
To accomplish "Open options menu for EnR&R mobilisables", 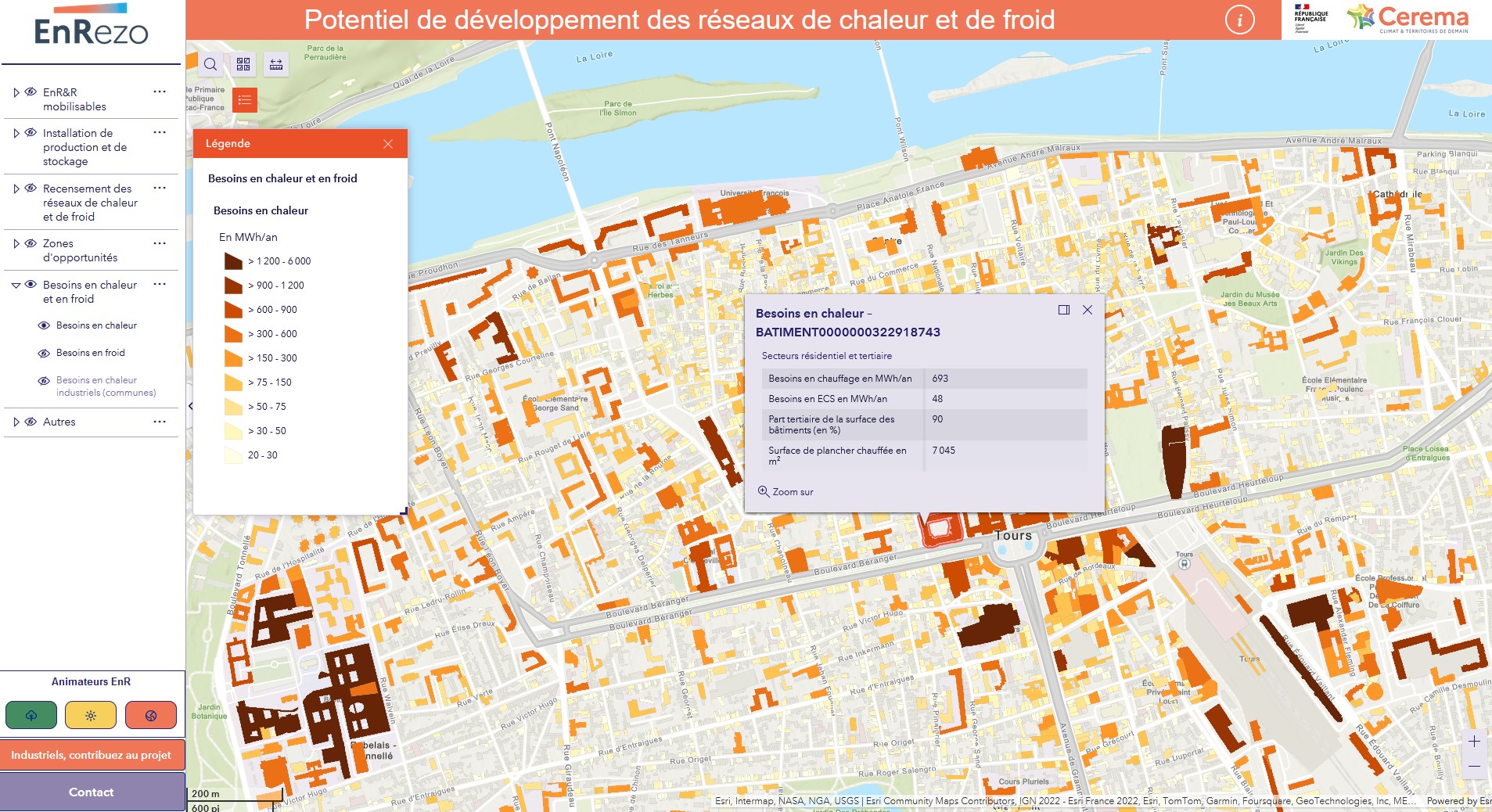I will tap(160, 92).
